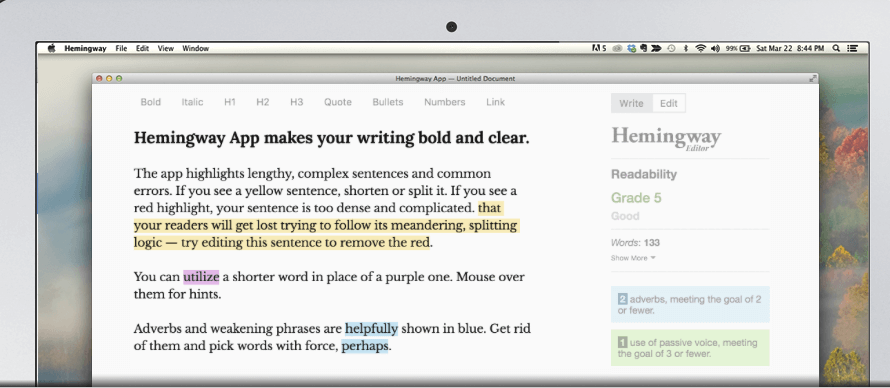Open the Edit menu in menu bar
The width and height of the screenshot is (890, 388).
142,49
